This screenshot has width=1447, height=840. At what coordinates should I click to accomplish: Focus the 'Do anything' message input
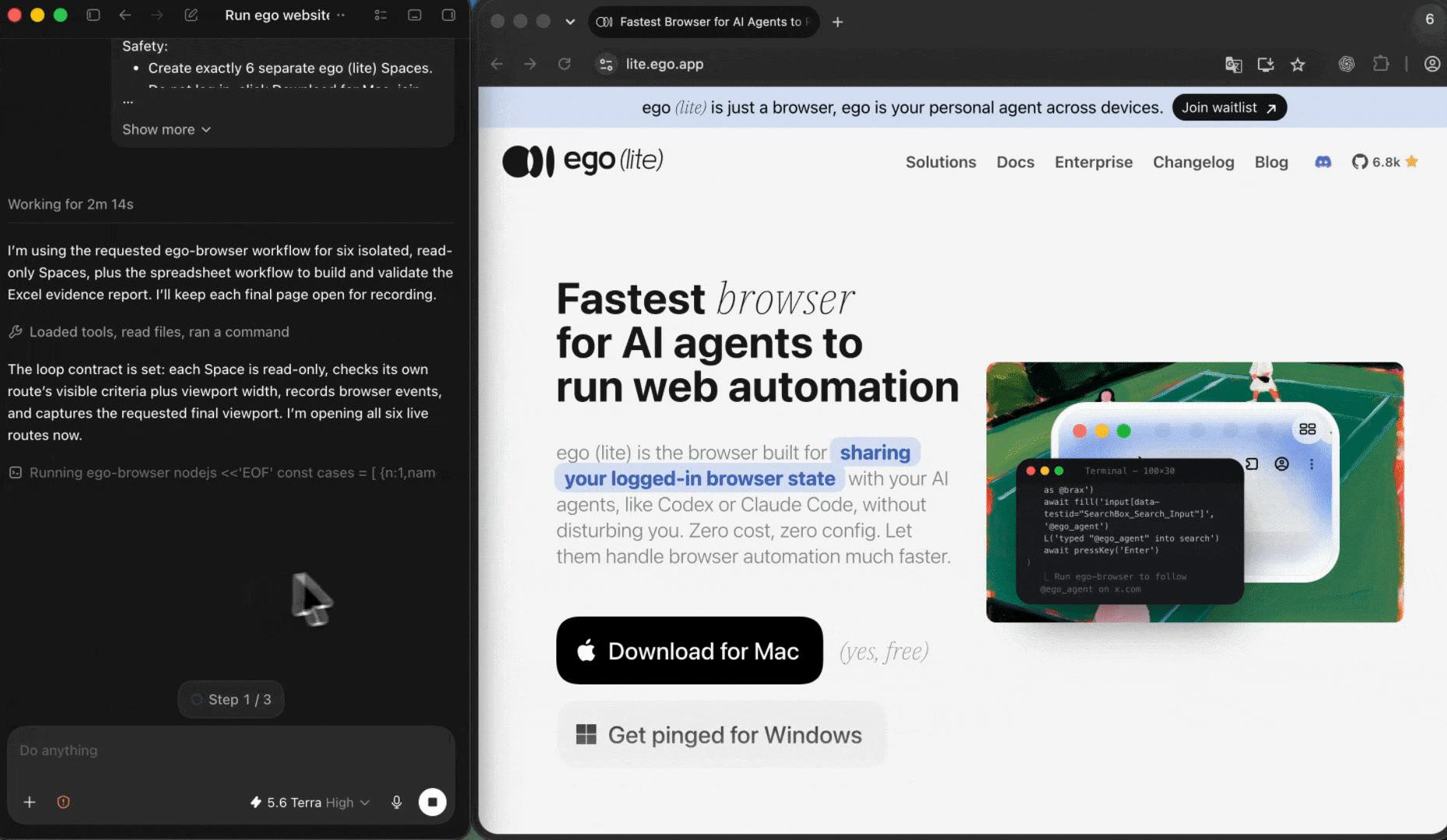coord(230,751)
